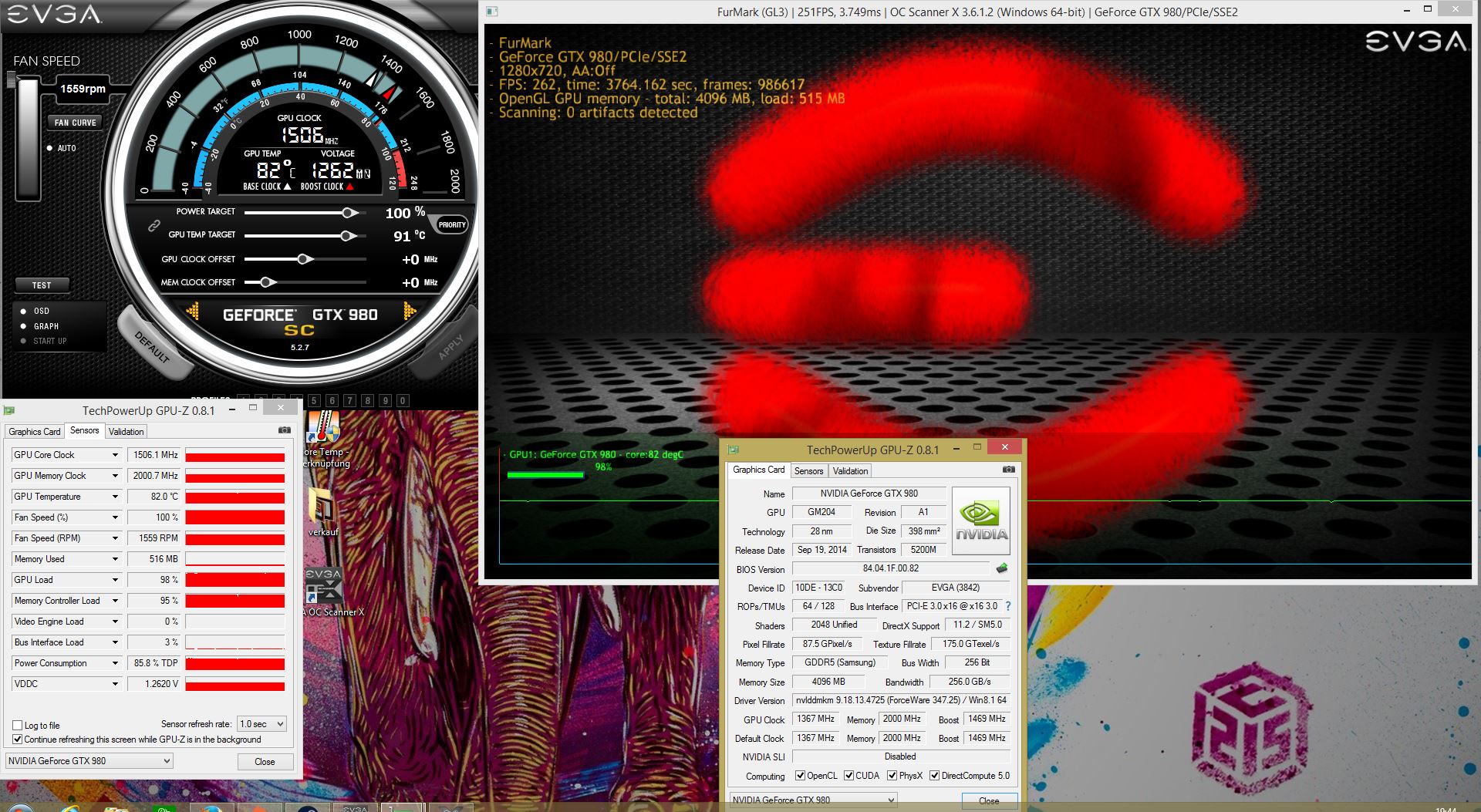Enable the Log to file checkbox
1481x812 pixels.
[x=17, y=725]
